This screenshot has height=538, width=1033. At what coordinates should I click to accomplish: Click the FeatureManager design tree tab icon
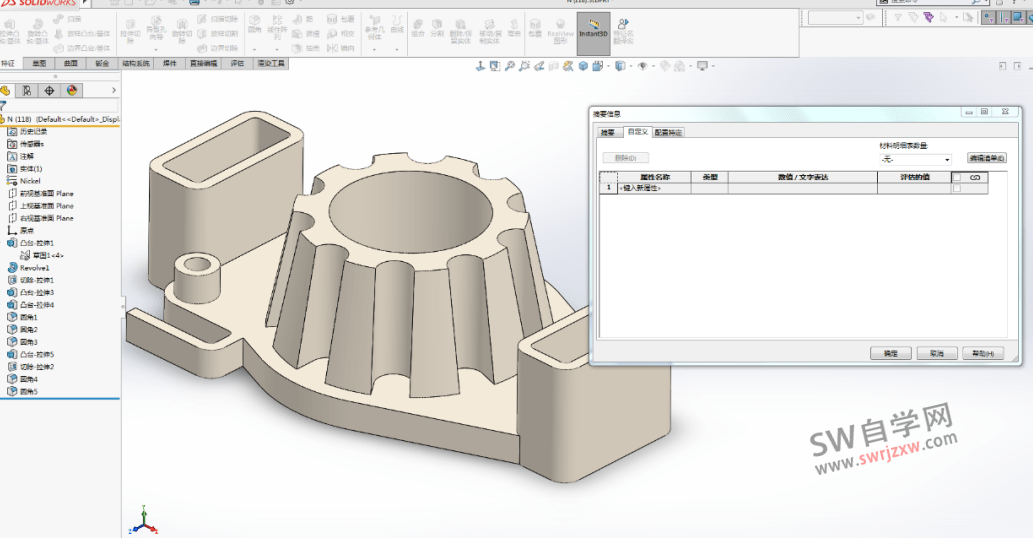click(x=7, y=90)
